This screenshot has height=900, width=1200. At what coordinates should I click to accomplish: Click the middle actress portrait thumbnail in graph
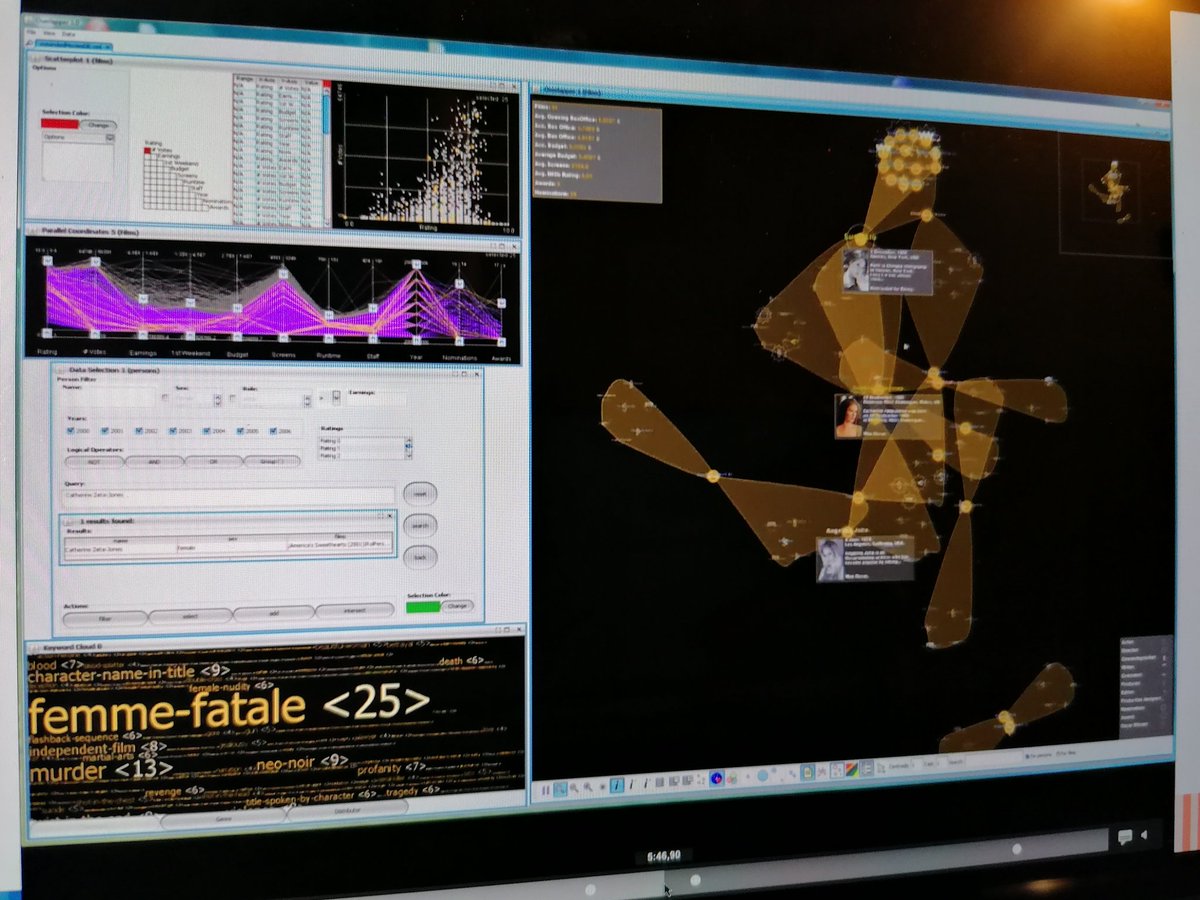pyautogui.click(x=849, y=416)
